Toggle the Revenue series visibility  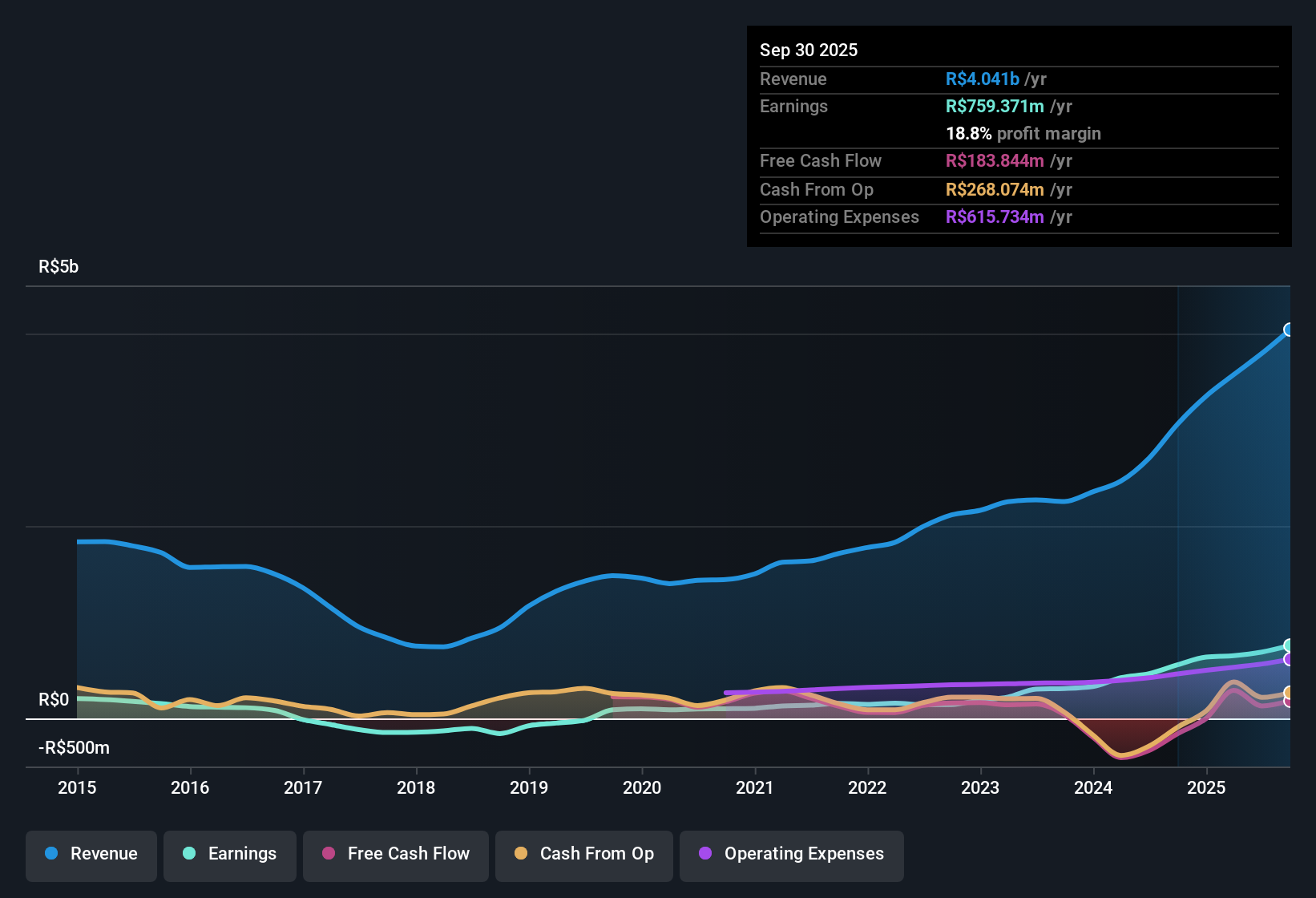(91, 854)
